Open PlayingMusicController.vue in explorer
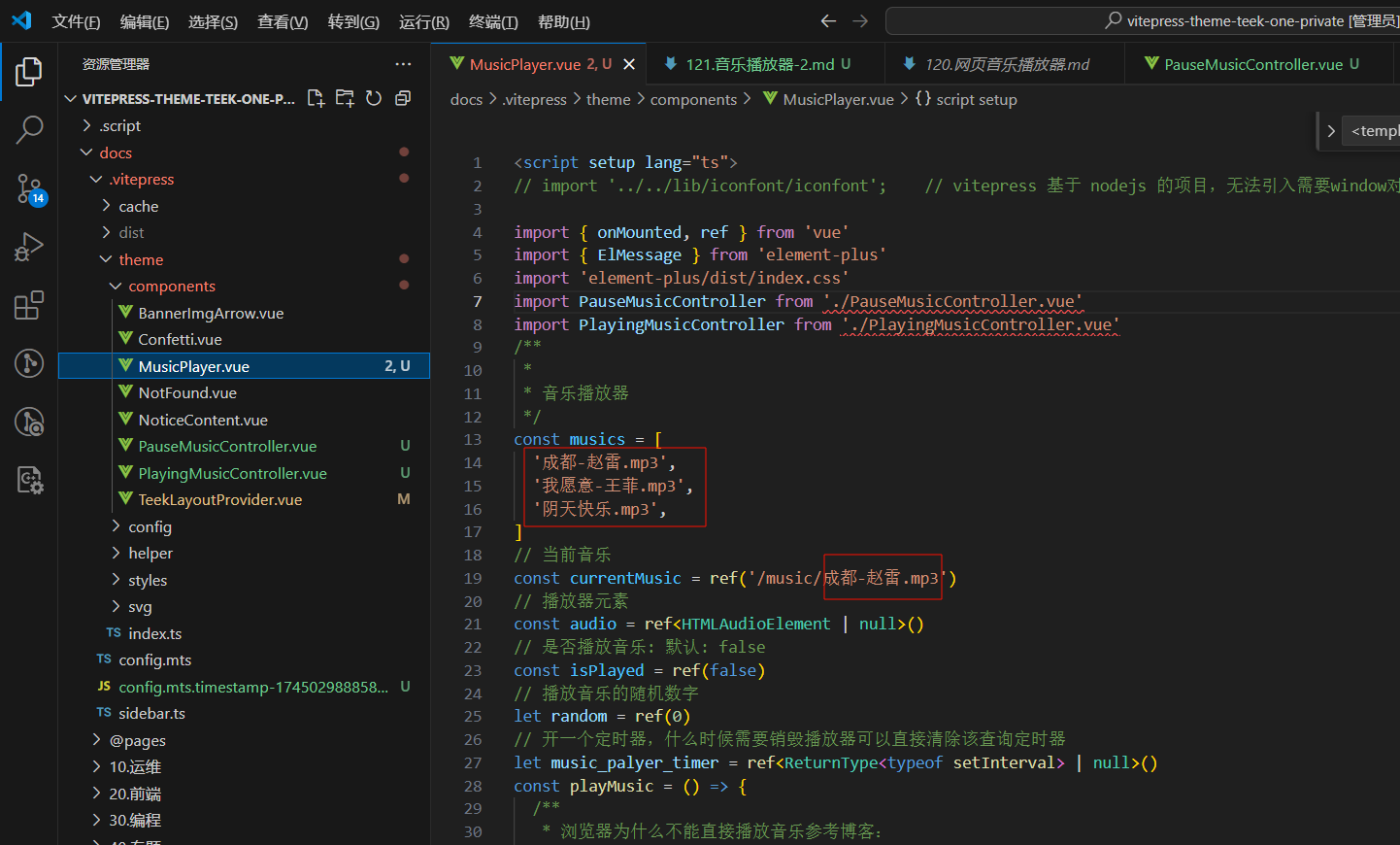This screenshot has height=845, width=1400. [x=244, y=473]
